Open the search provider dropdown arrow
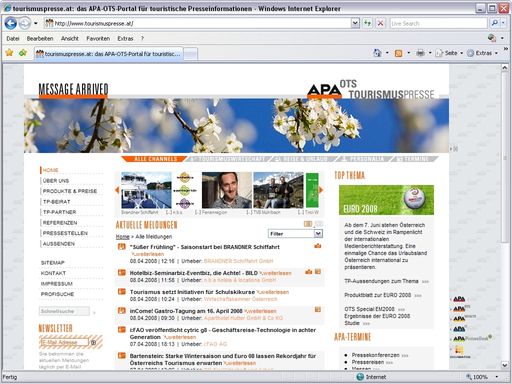Viewport: 512px width, 384px height. (504, 23)
